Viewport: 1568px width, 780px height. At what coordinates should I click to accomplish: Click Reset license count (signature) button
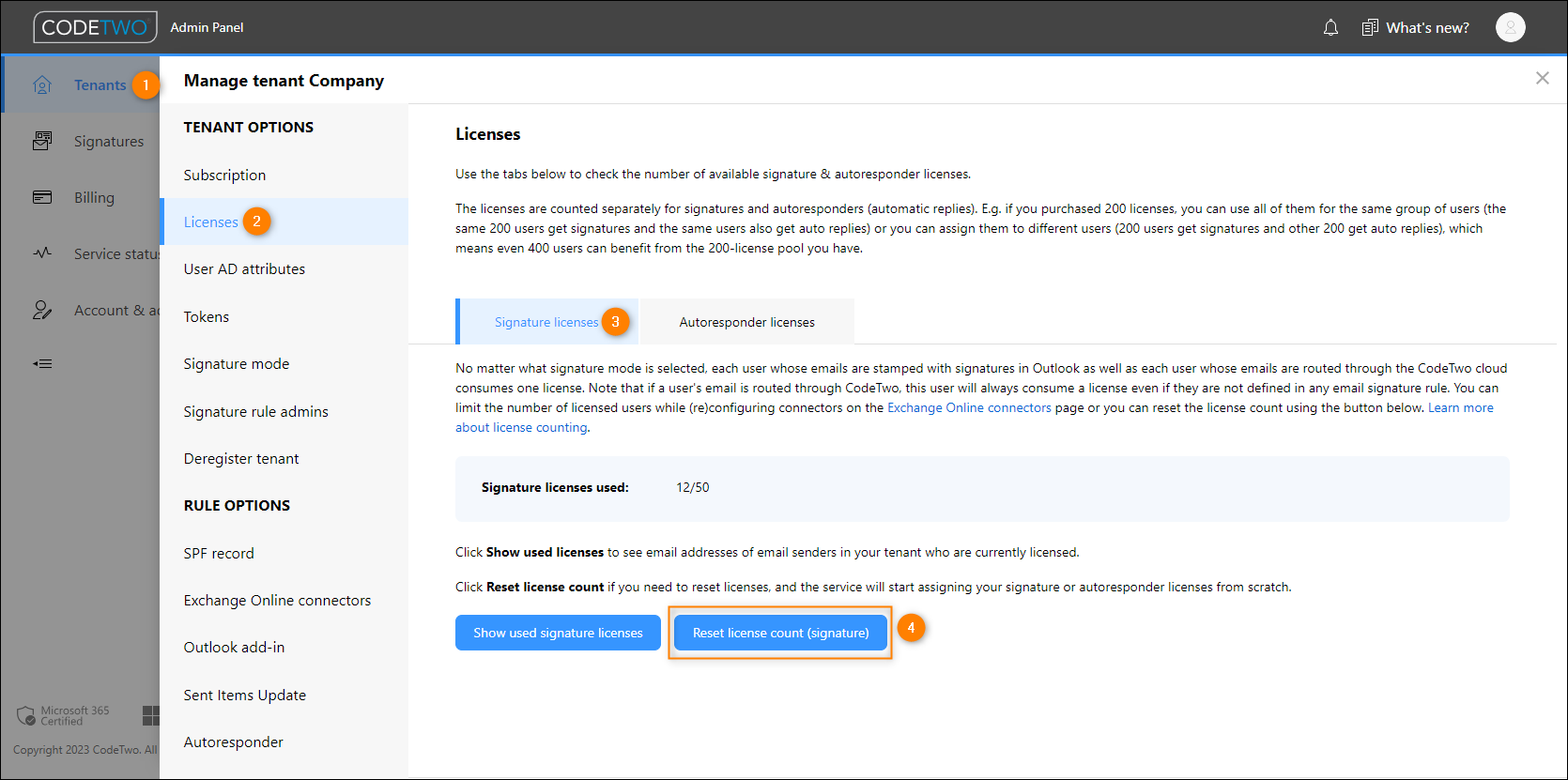[781, 633]
